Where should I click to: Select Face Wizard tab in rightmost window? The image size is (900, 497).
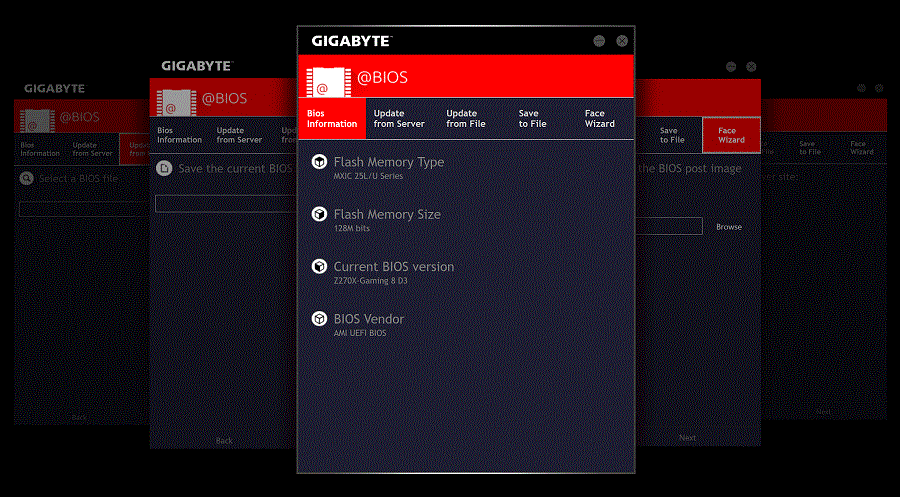click(862, 147)
